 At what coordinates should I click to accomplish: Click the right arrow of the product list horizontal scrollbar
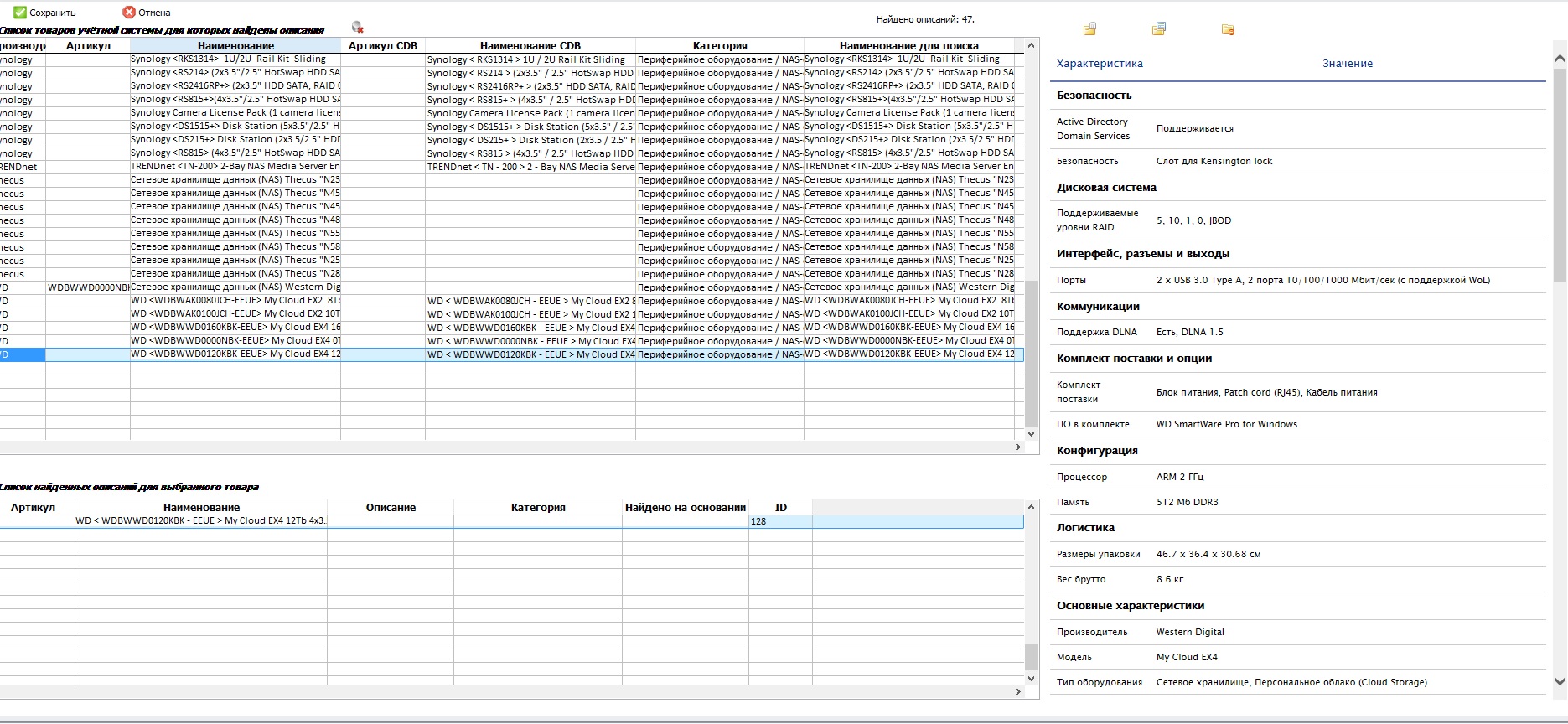tap(1018, 447)
